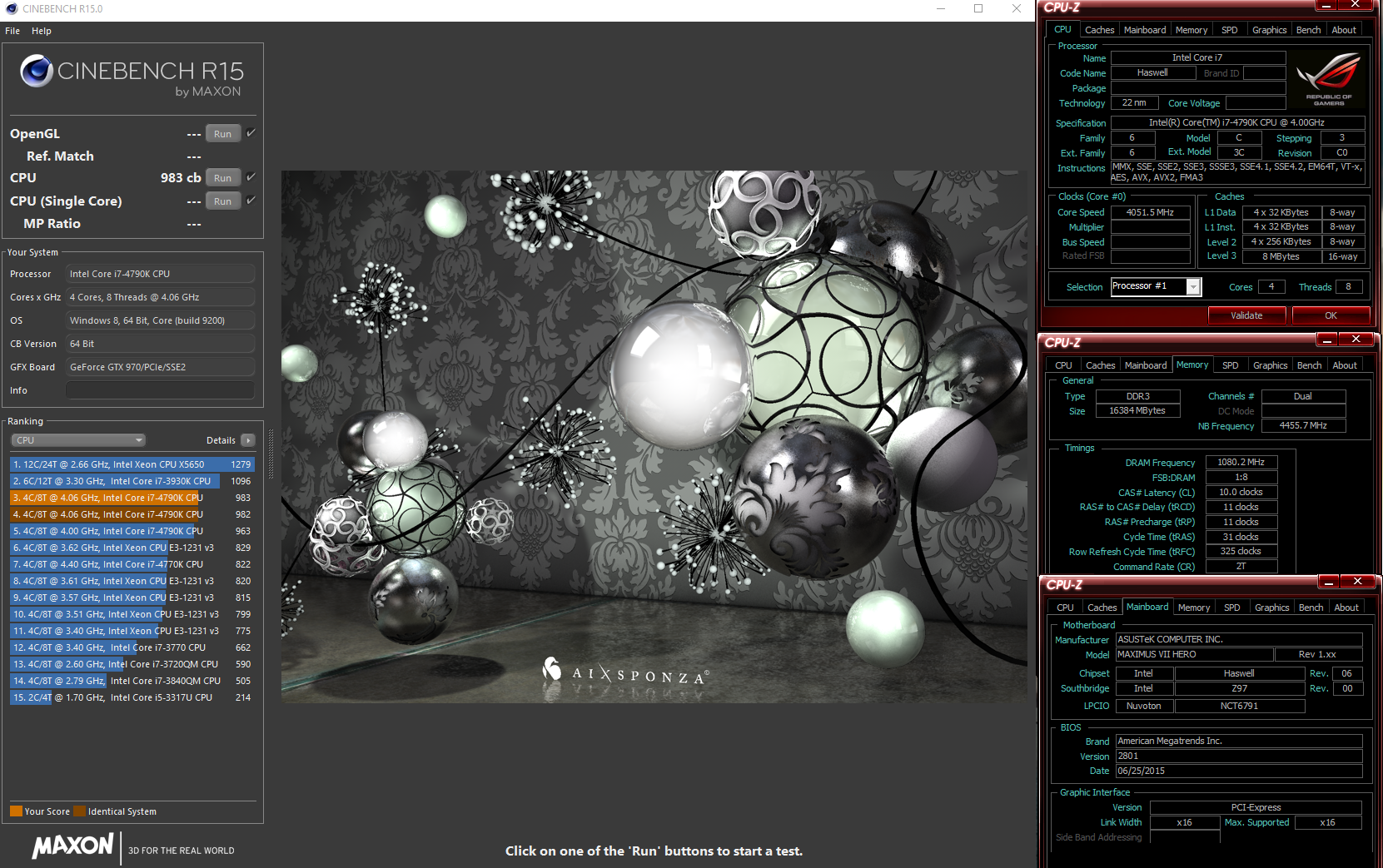The image size is (1383, 868).
Task: Click the Validate button in CPU-Z
Action: [1246, 315]
